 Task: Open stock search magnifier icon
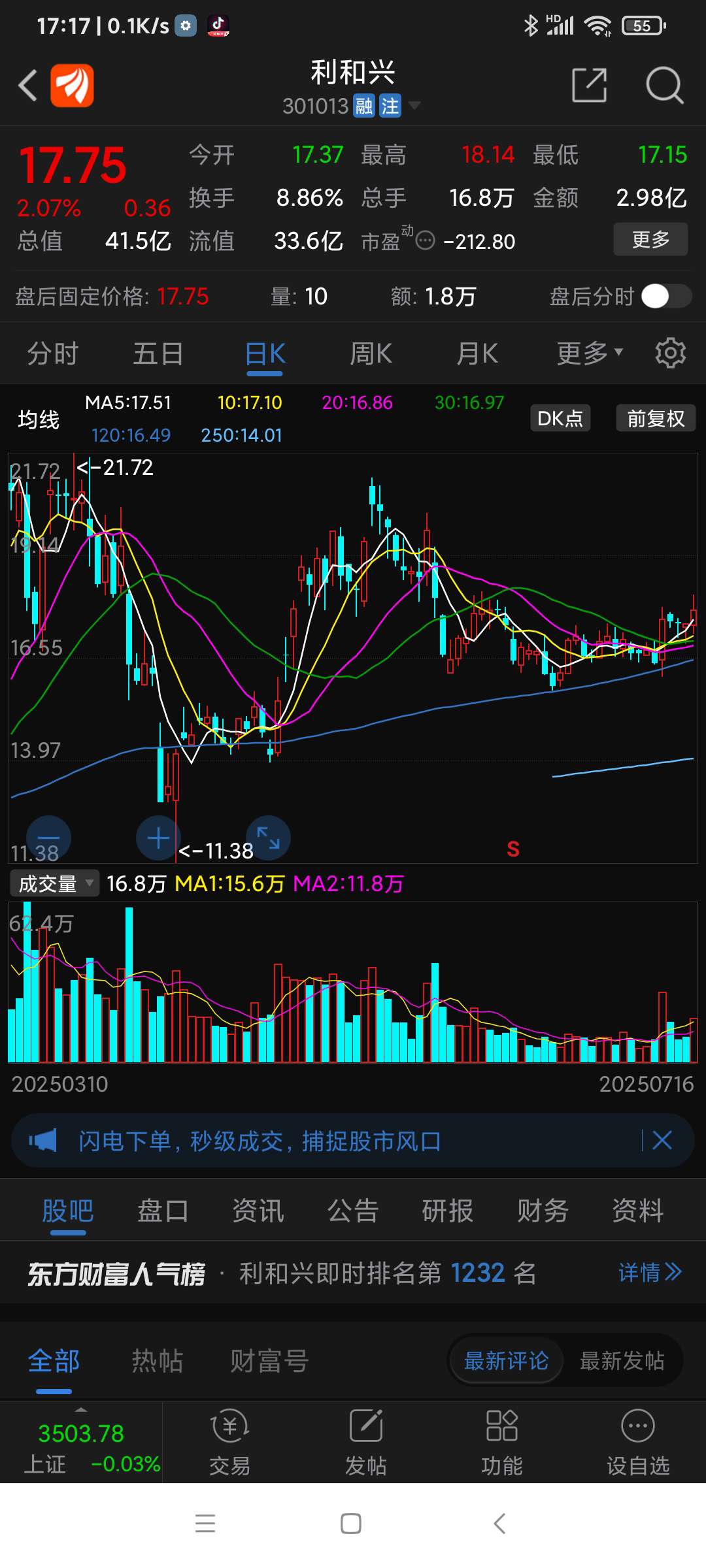(x=664, y=85)
